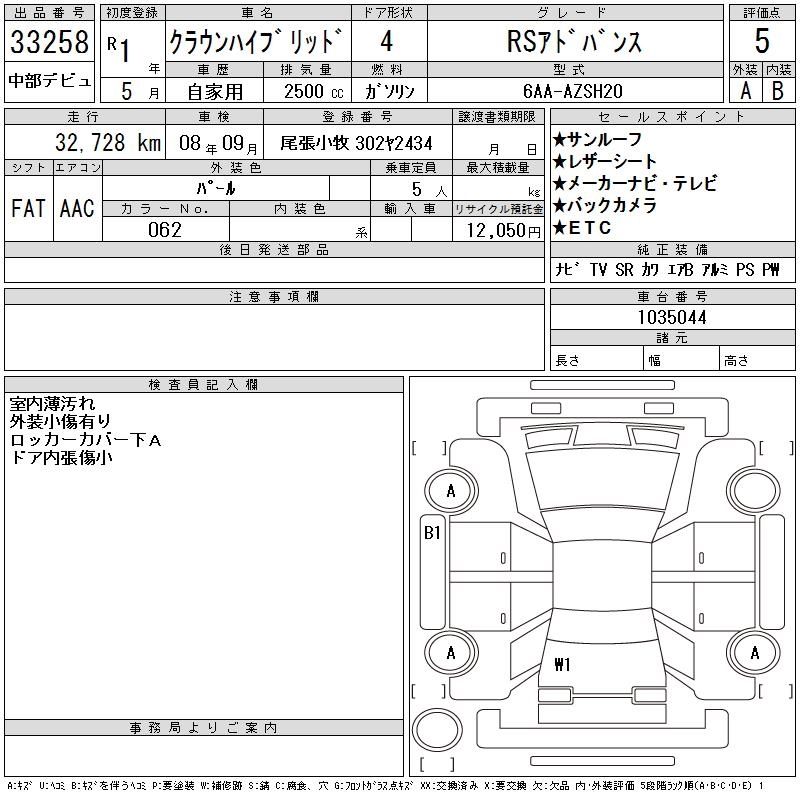Viewport: 800px width, 800px height.
Task: Click the 事務局よりご案内 header
Action: point(203,728)
